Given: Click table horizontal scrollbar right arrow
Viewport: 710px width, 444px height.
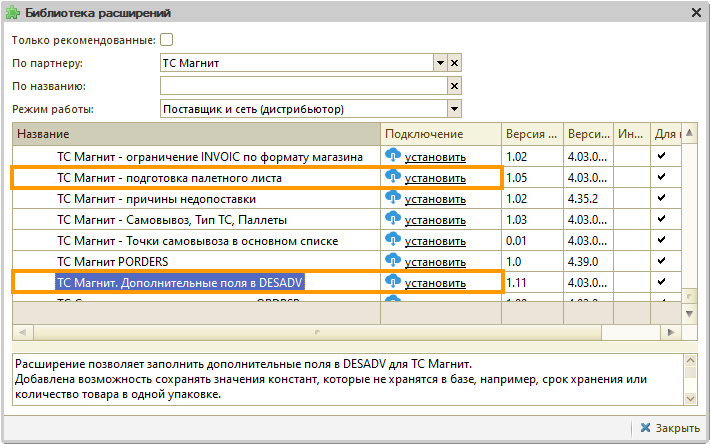Looking at the screenshot, I should pyautogui.click(x=671, y=333).
